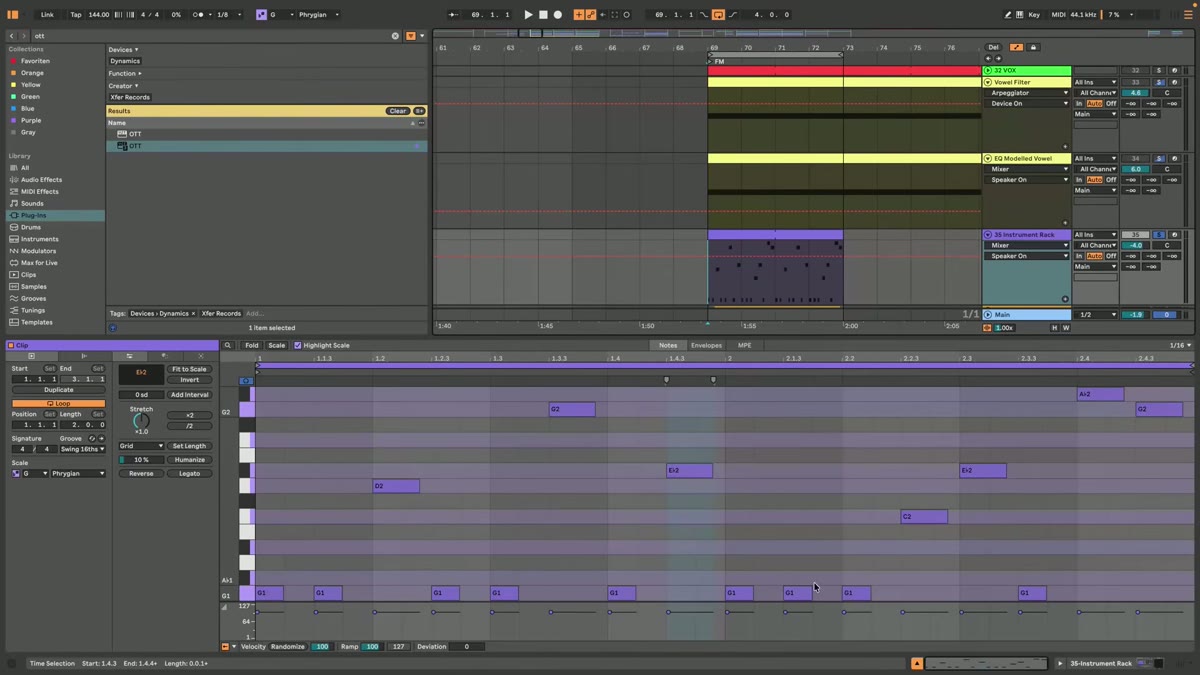Viewport: 1200px width, 675px height.
Task: Click the Clear button in Results bar
Action: (398, 111)
